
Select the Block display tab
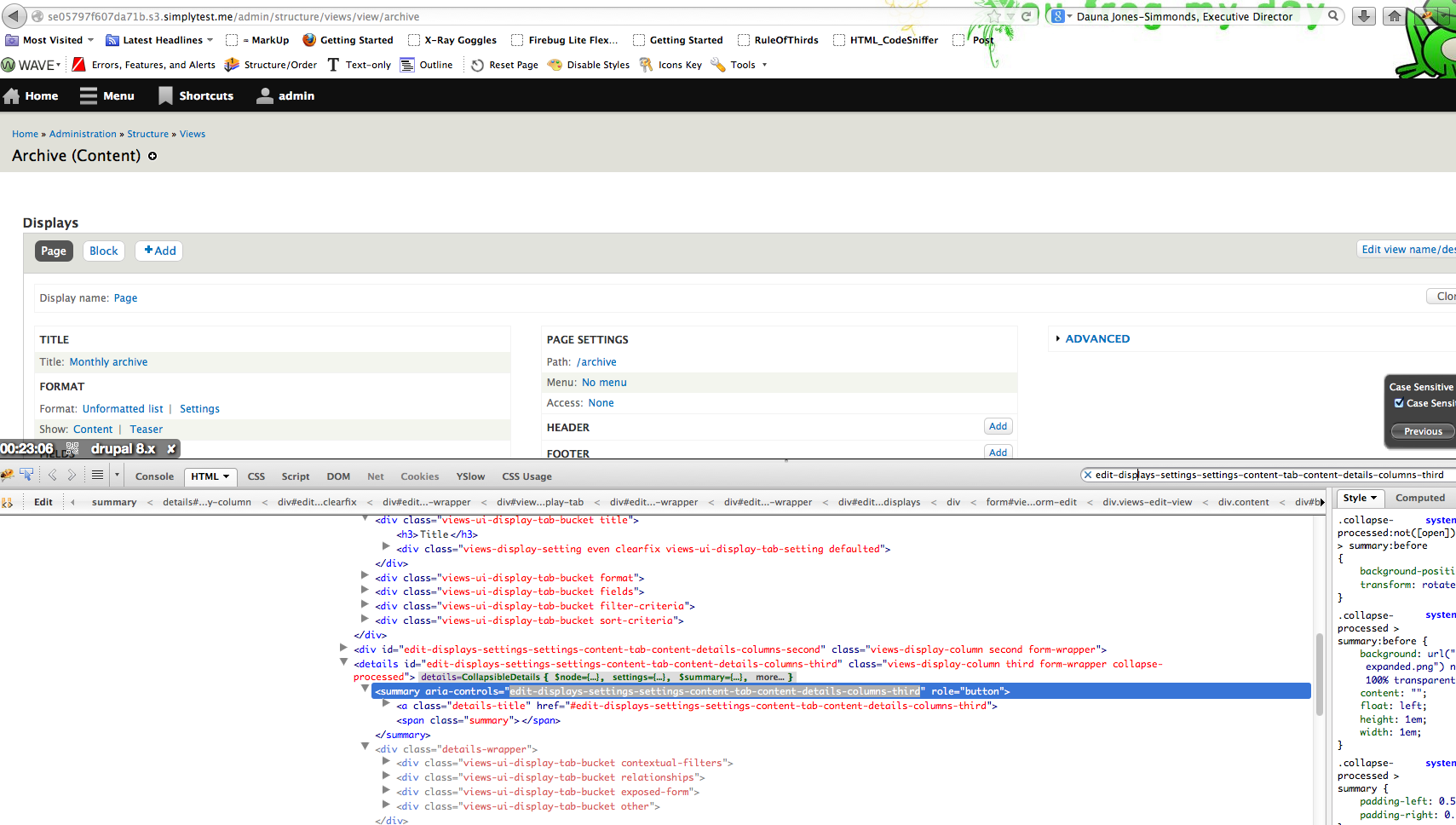[104, 251]
